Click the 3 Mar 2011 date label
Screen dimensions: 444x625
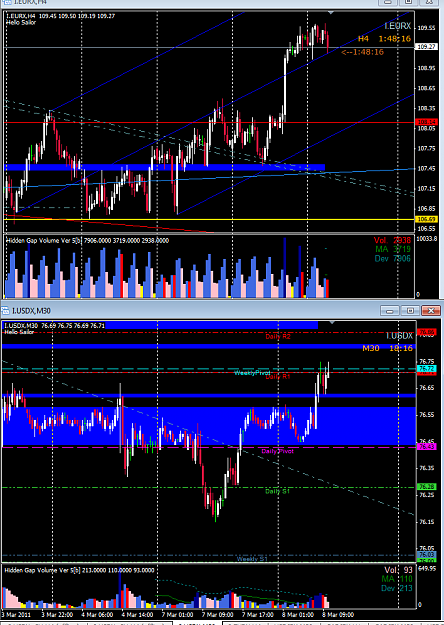click(x=18, y=615)
